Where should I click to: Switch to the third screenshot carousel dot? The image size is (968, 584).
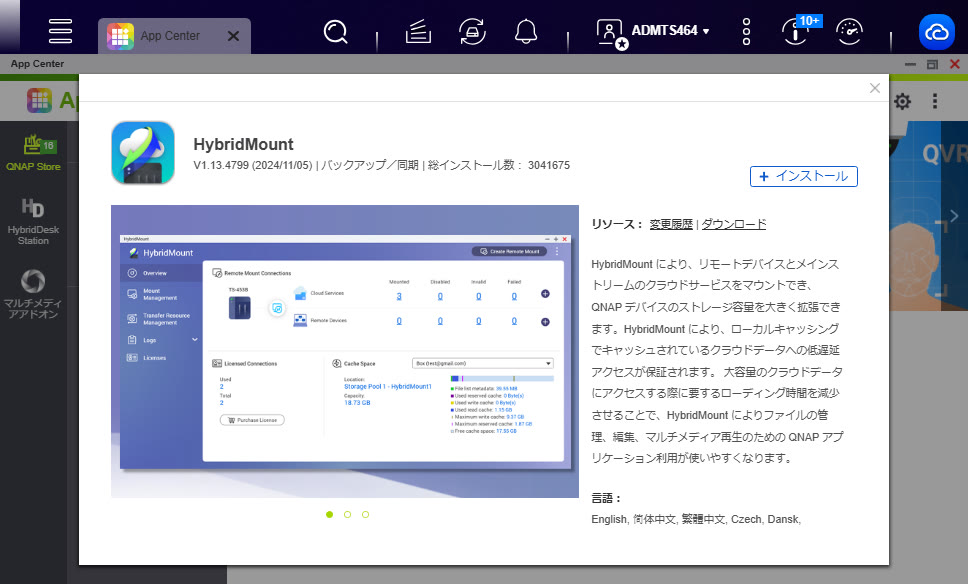(x=366, y=514)
